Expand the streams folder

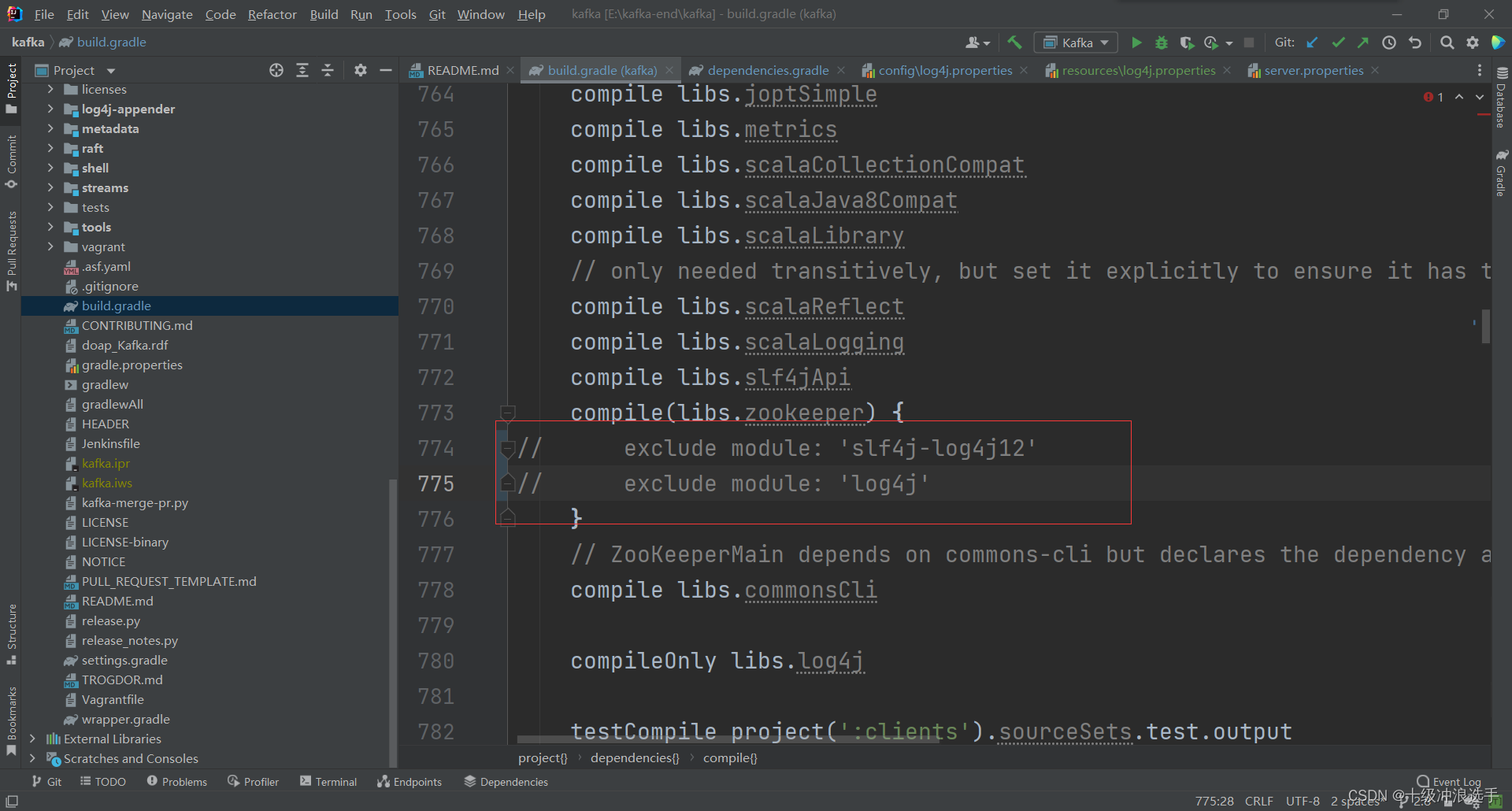click(50, 187)
